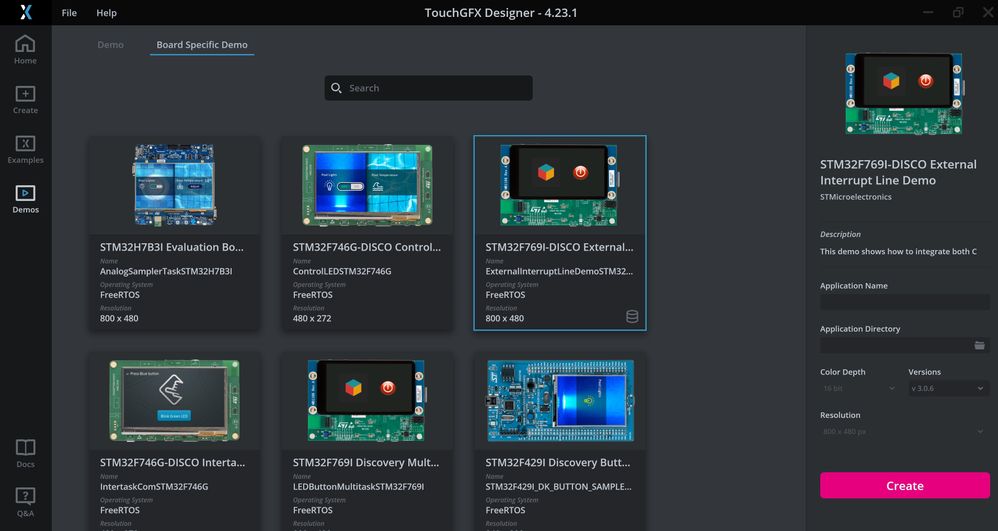
Task: Select STM32H7B3I Evaluation Board demo card
Action: [174, 233]
